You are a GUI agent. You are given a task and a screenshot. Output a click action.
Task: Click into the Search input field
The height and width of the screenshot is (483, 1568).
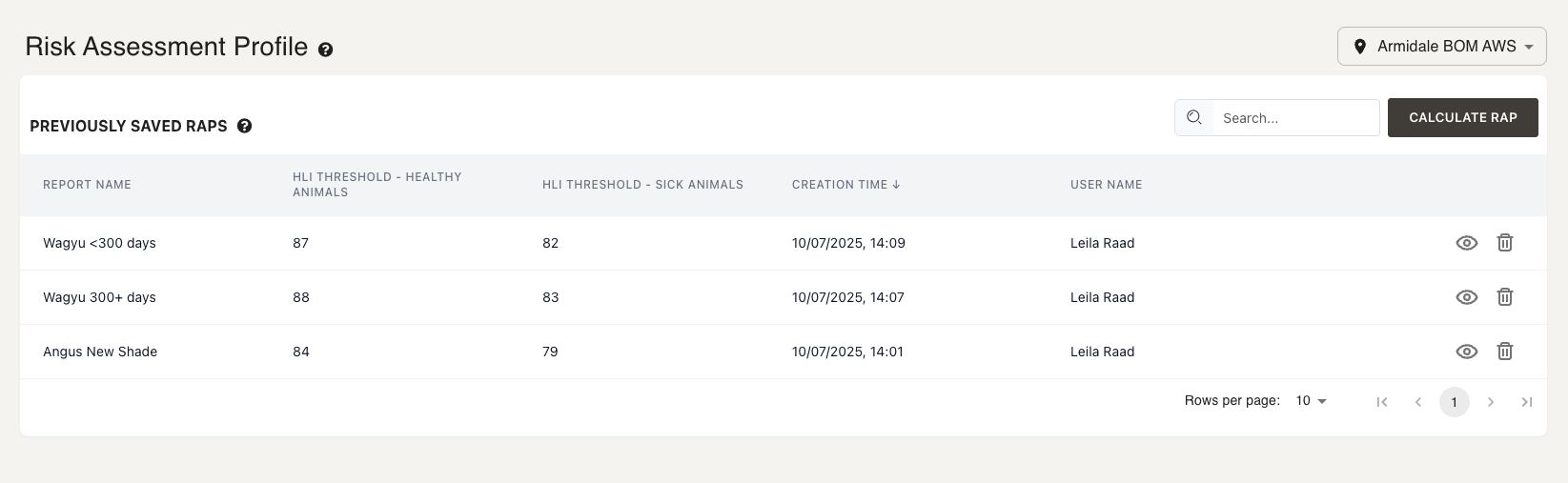pyautogui.click(x=1294, y=118)
